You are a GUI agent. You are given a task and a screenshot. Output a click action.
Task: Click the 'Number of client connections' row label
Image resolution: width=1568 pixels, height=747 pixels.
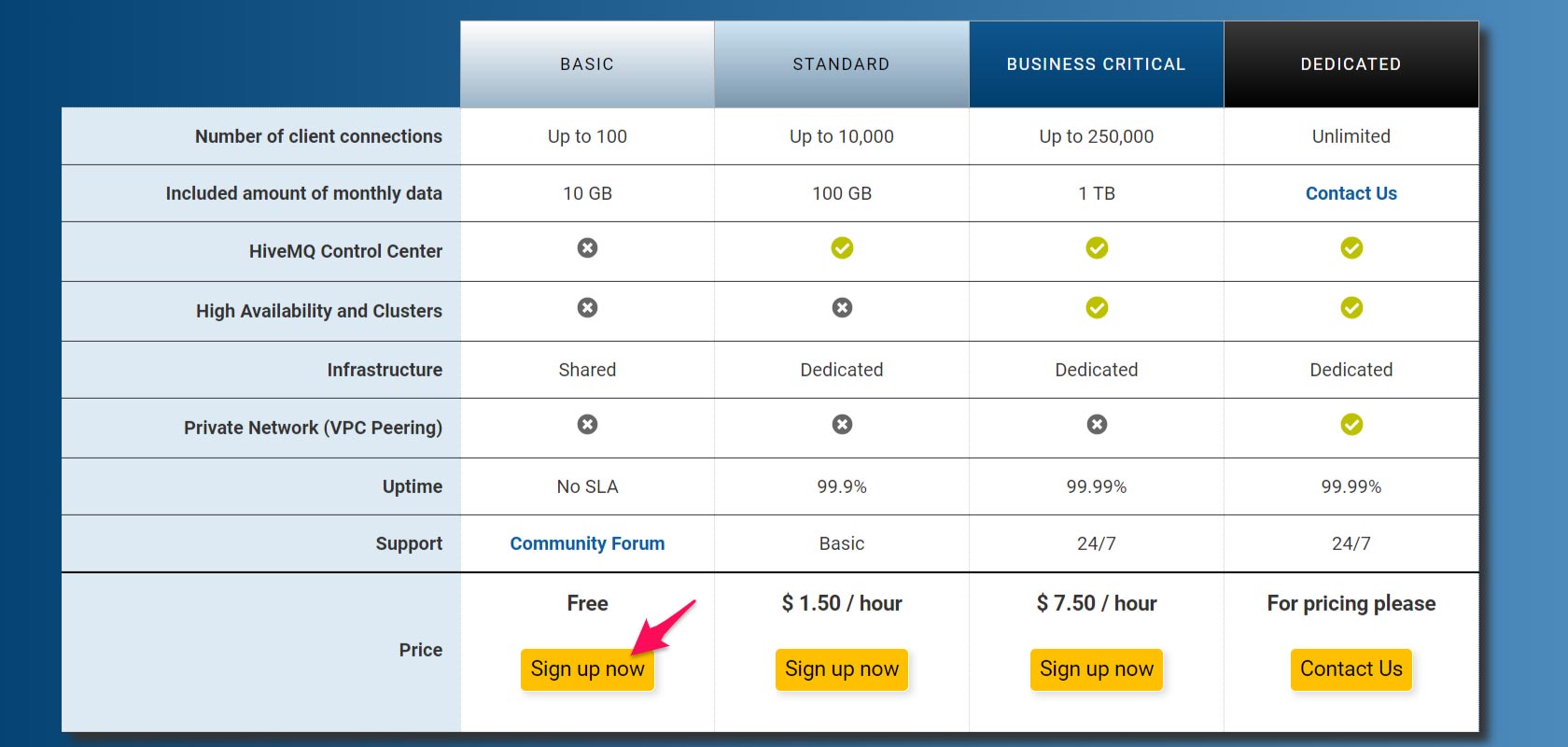(x=318, y=136)
